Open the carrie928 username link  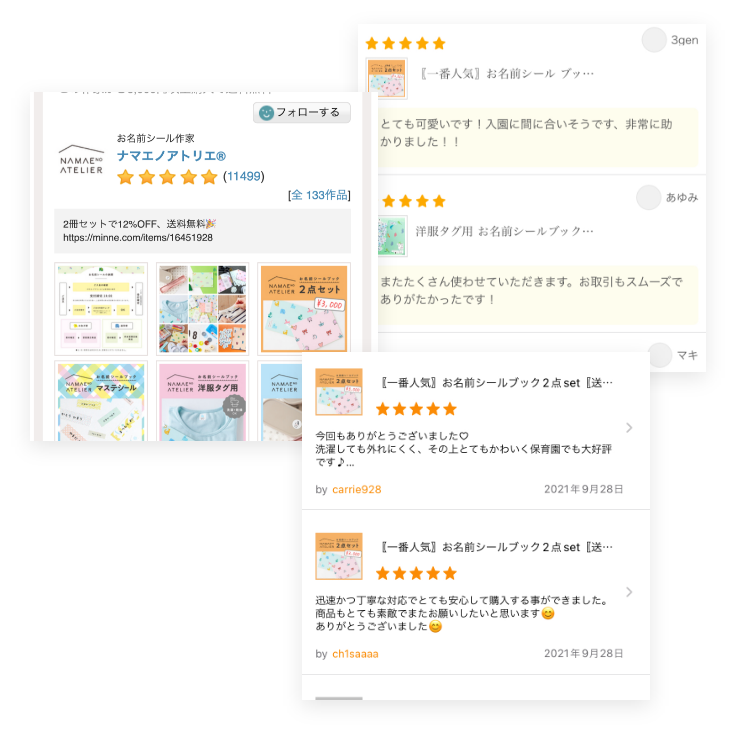point(357,490)
